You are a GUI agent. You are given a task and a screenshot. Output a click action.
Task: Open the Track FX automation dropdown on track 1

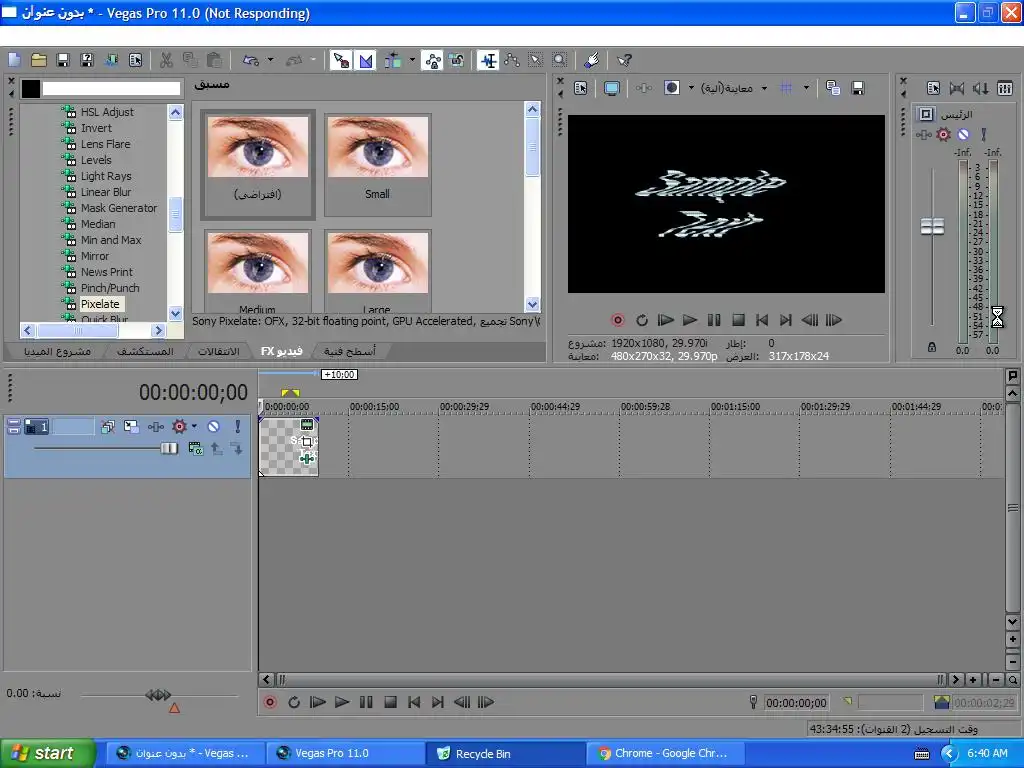point(194,426)
